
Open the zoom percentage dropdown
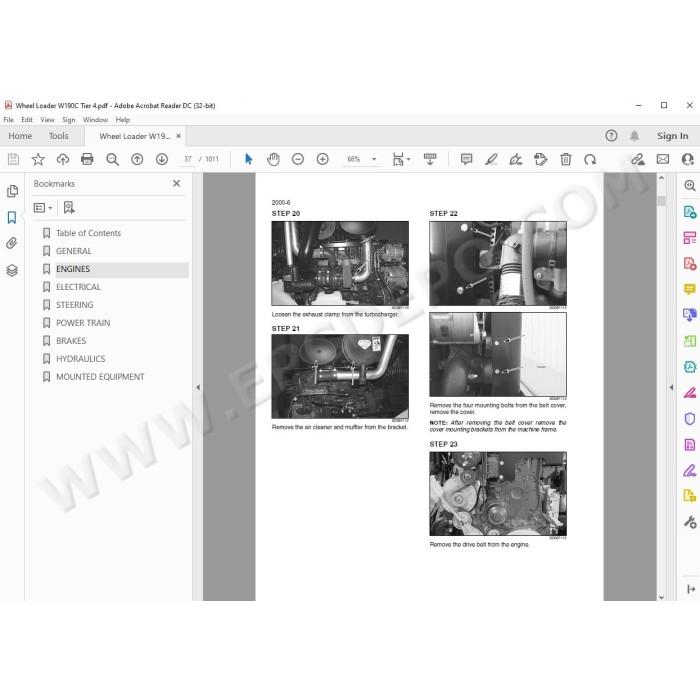click(374, 159)
